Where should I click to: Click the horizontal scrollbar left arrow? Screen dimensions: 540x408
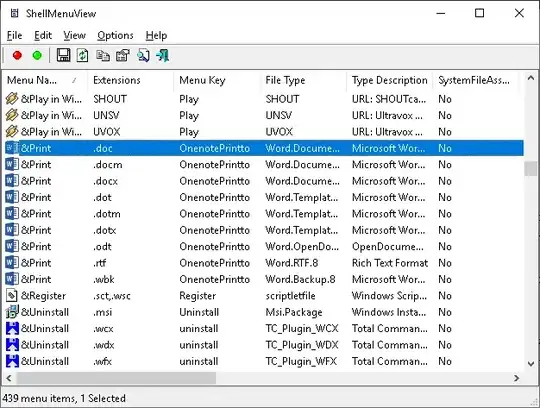pyautogui.click(x=9, y=378)
